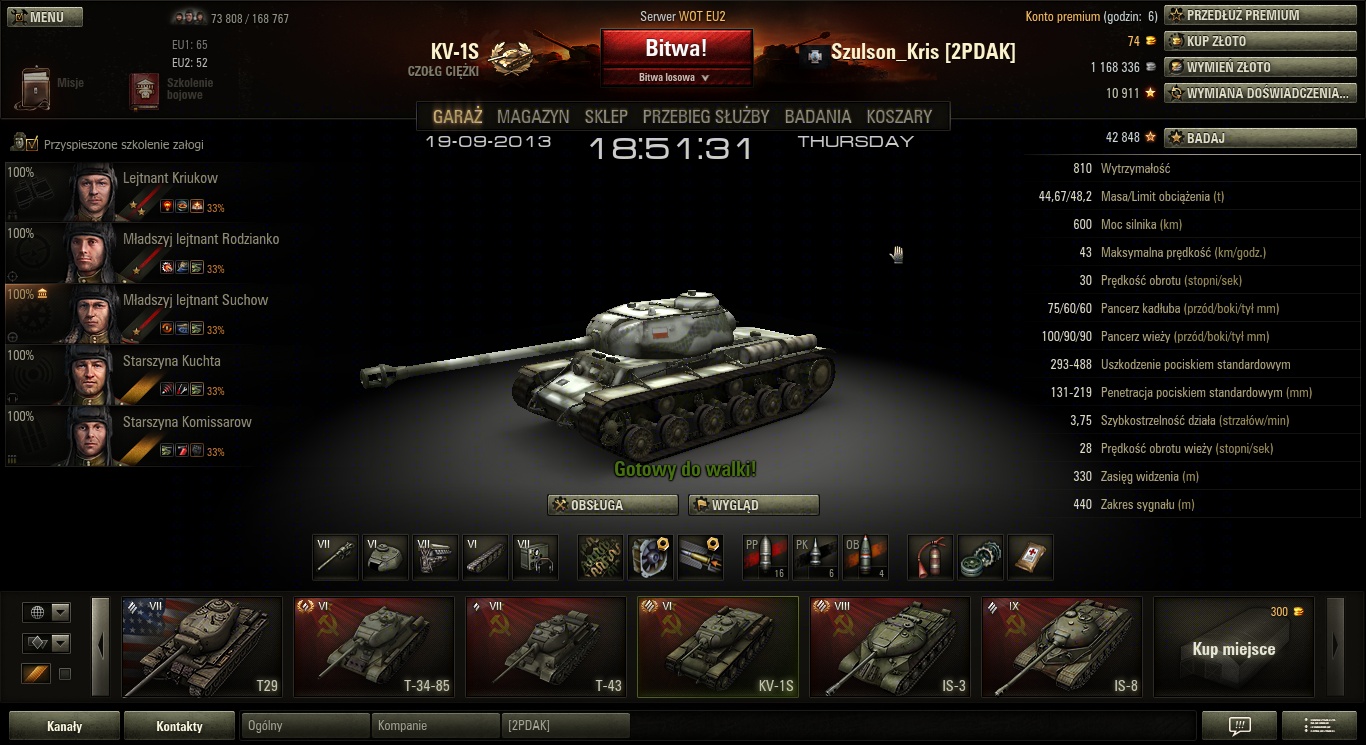The image size is (1366, 745).
Task: Select the IS-3 tank thumbnail
Action: [x=890, y=647]
